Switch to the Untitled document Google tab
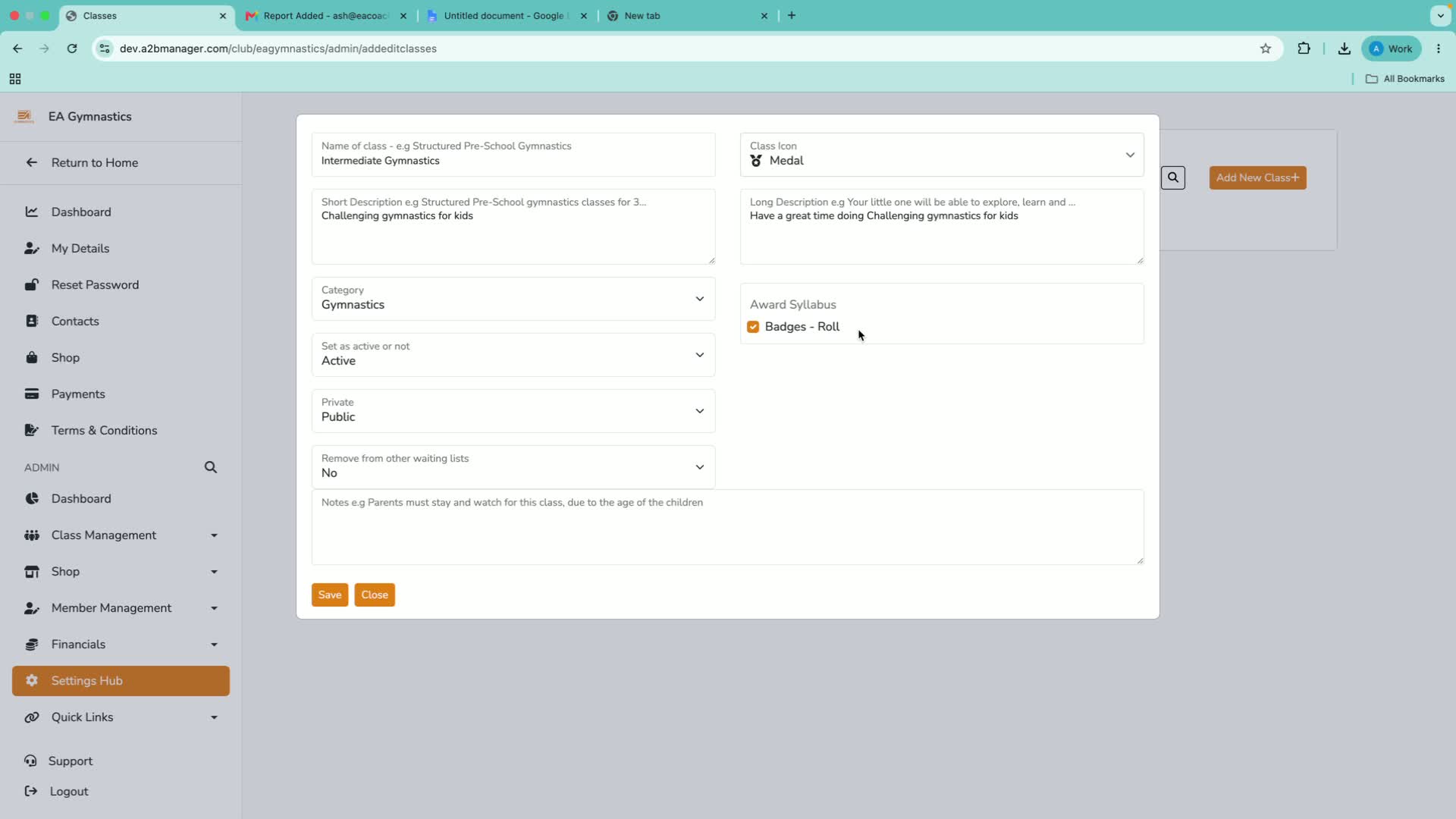The height and width of the screenshot is (819, 1456). click(507, 15)
